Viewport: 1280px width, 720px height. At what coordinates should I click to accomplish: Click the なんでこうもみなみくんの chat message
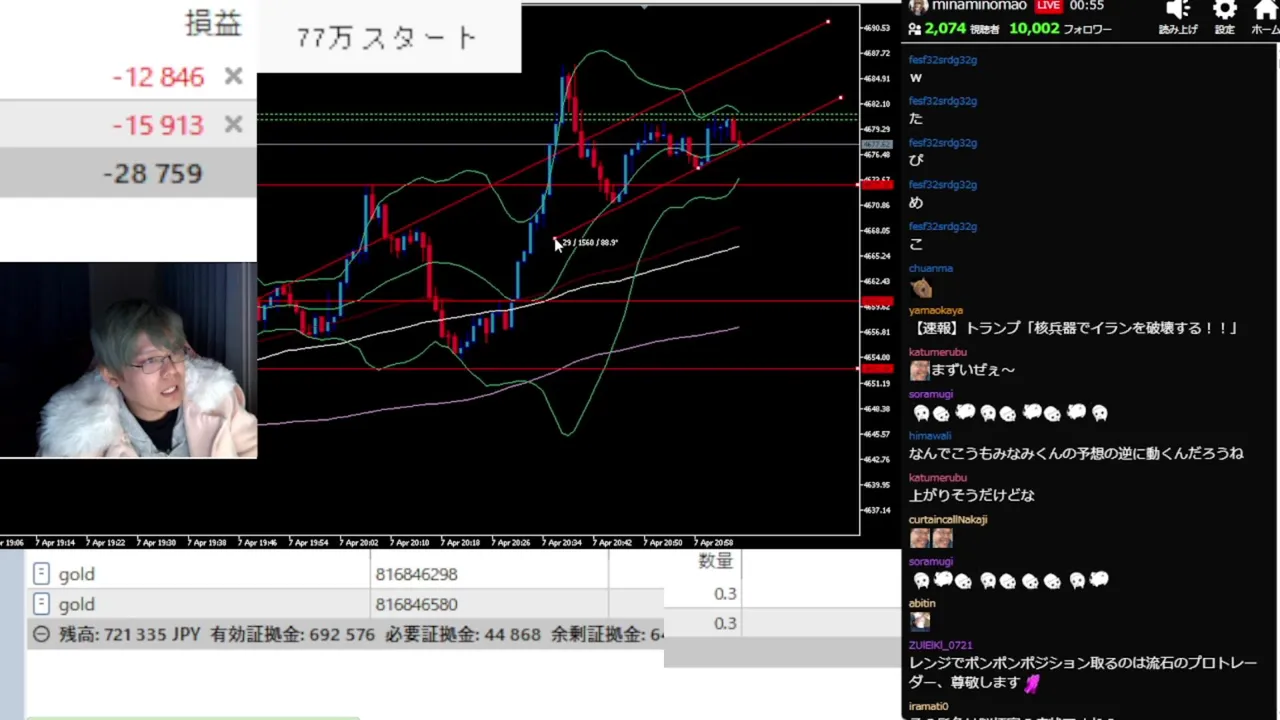click(1076, 453)
